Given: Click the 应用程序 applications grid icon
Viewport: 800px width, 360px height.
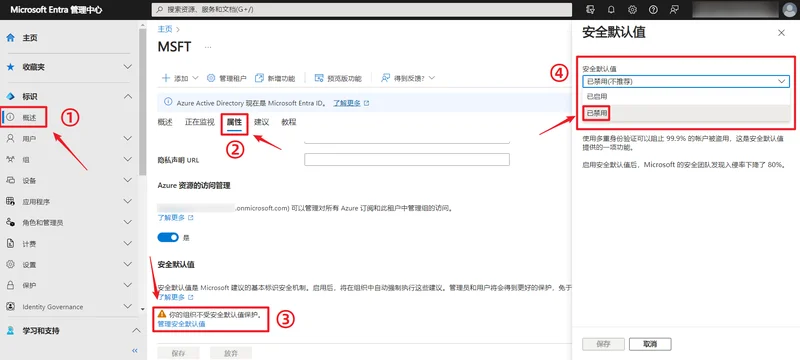Looking at the screenshot, I should [10, 201].
